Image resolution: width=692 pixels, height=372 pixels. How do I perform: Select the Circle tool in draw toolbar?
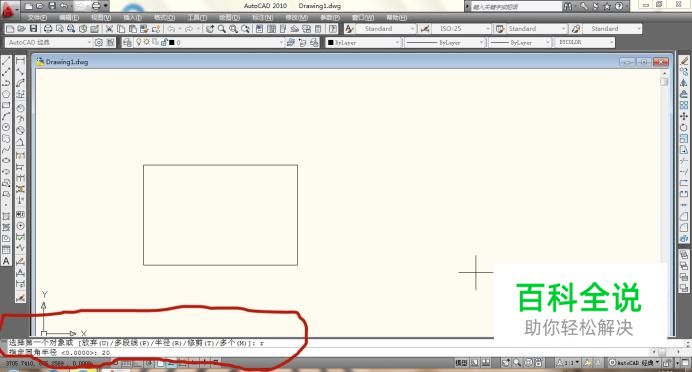6,127
